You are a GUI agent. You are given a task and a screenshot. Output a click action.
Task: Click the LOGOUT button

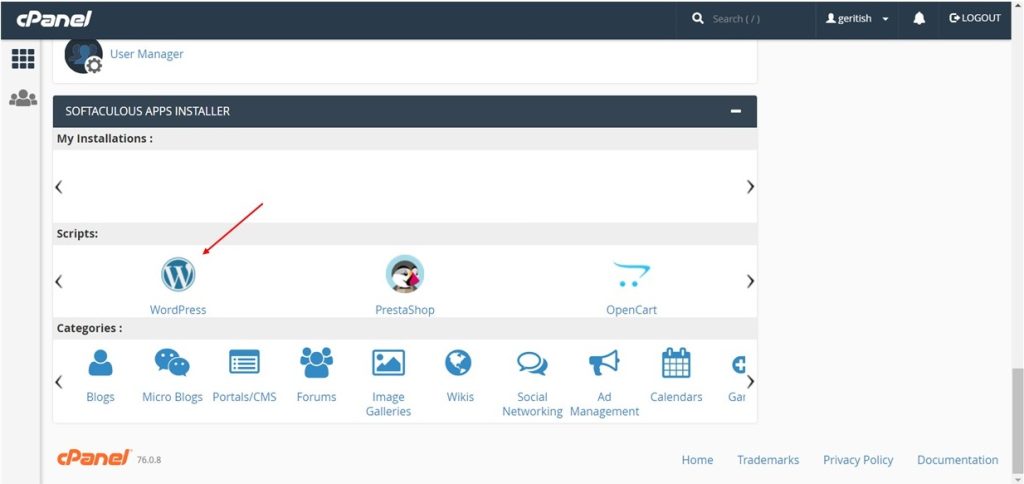point(975,18)
